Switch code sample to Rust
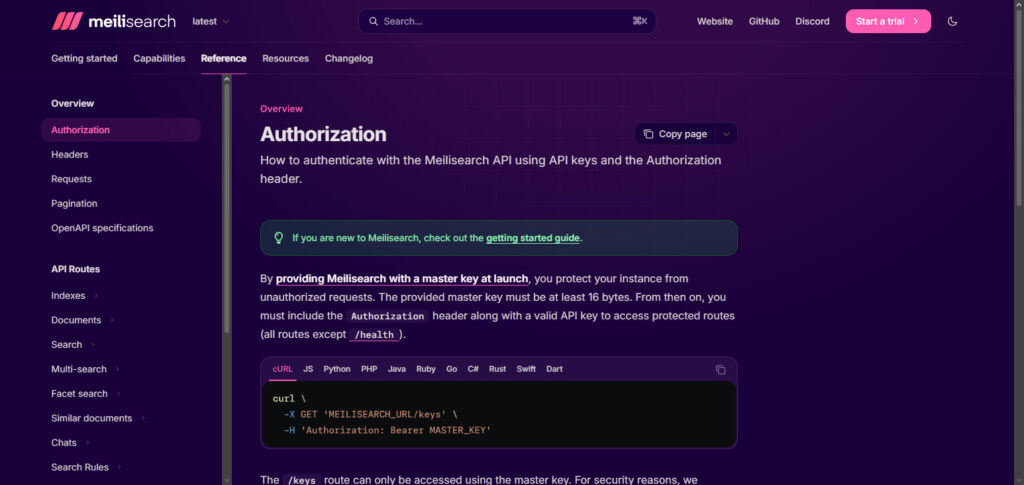 click(498, 369)
